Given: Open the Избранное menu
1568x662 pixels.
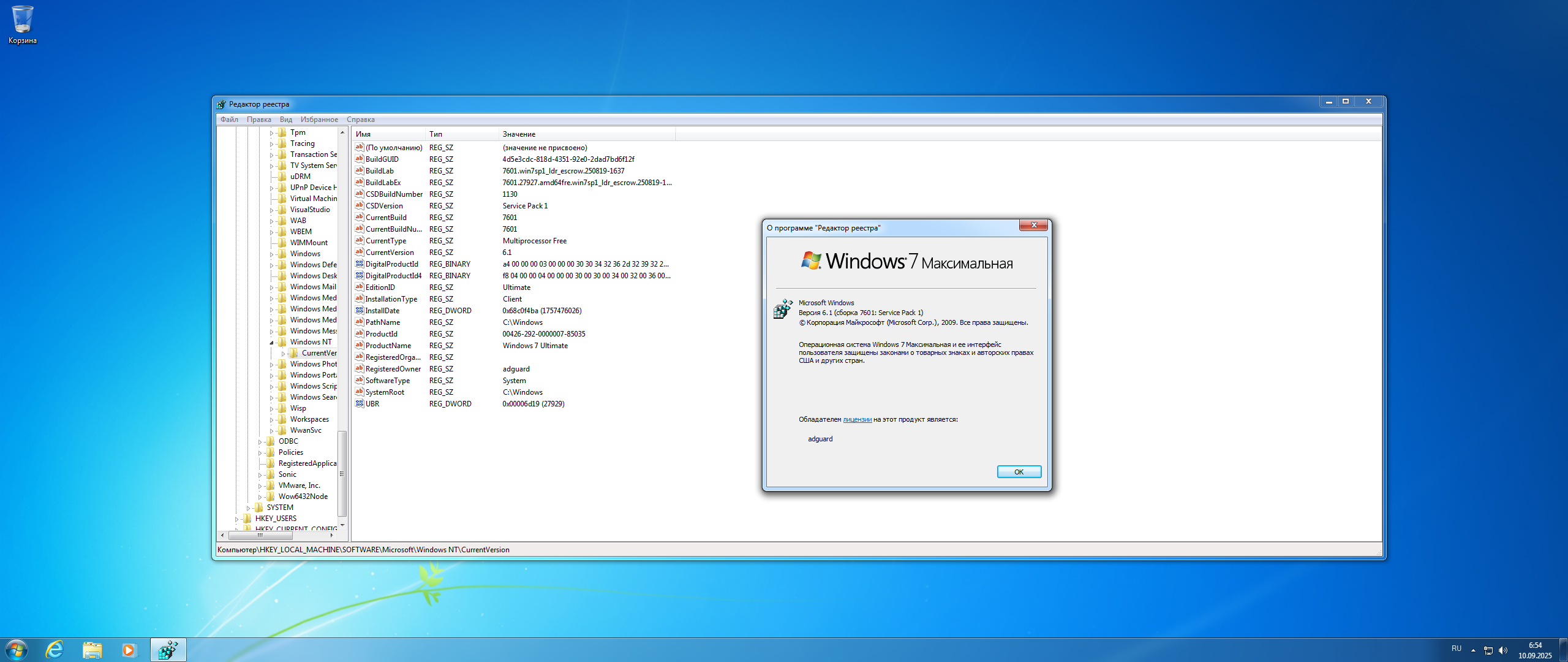Looking at the screenshot, I should tap(319, 120).
